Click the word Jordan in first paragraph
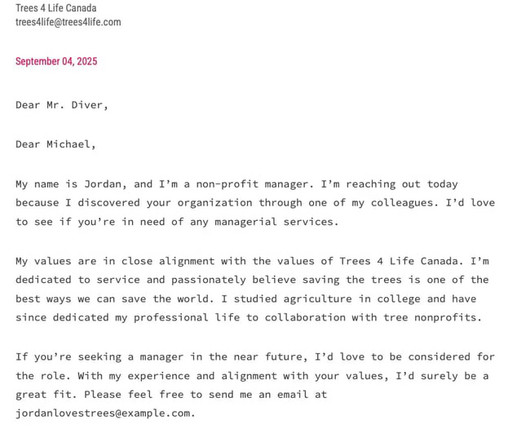530x442 pixels. [x=102, y=184]
